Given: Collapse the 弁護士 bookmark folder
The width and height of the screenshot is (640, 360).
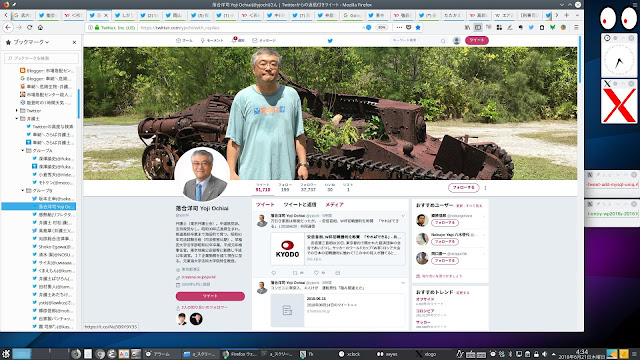Looking at the screenshot, I should tap(17, 118).
